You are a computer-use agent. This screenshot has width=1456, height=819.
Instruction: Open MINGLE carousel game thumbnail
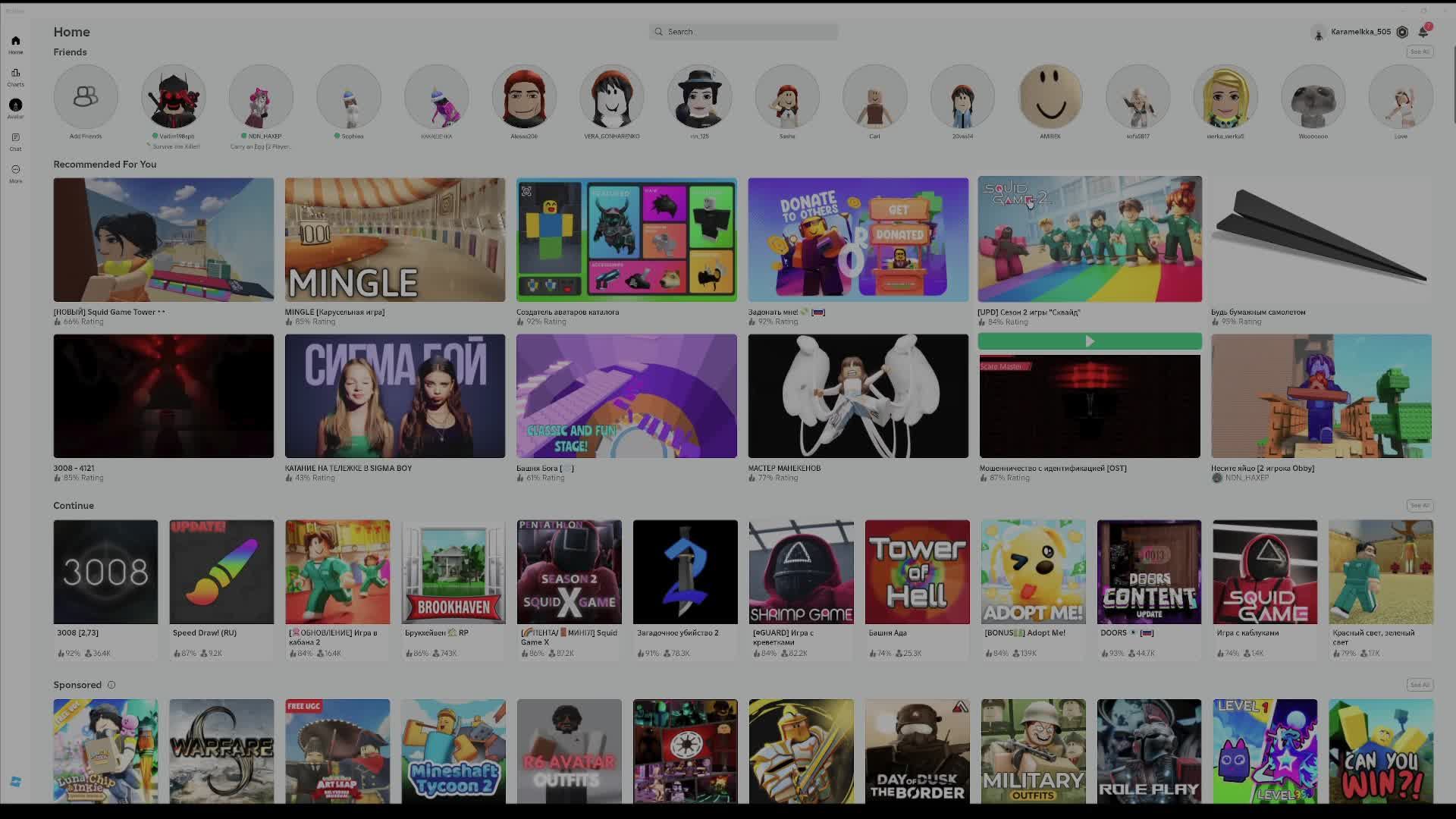395,240
